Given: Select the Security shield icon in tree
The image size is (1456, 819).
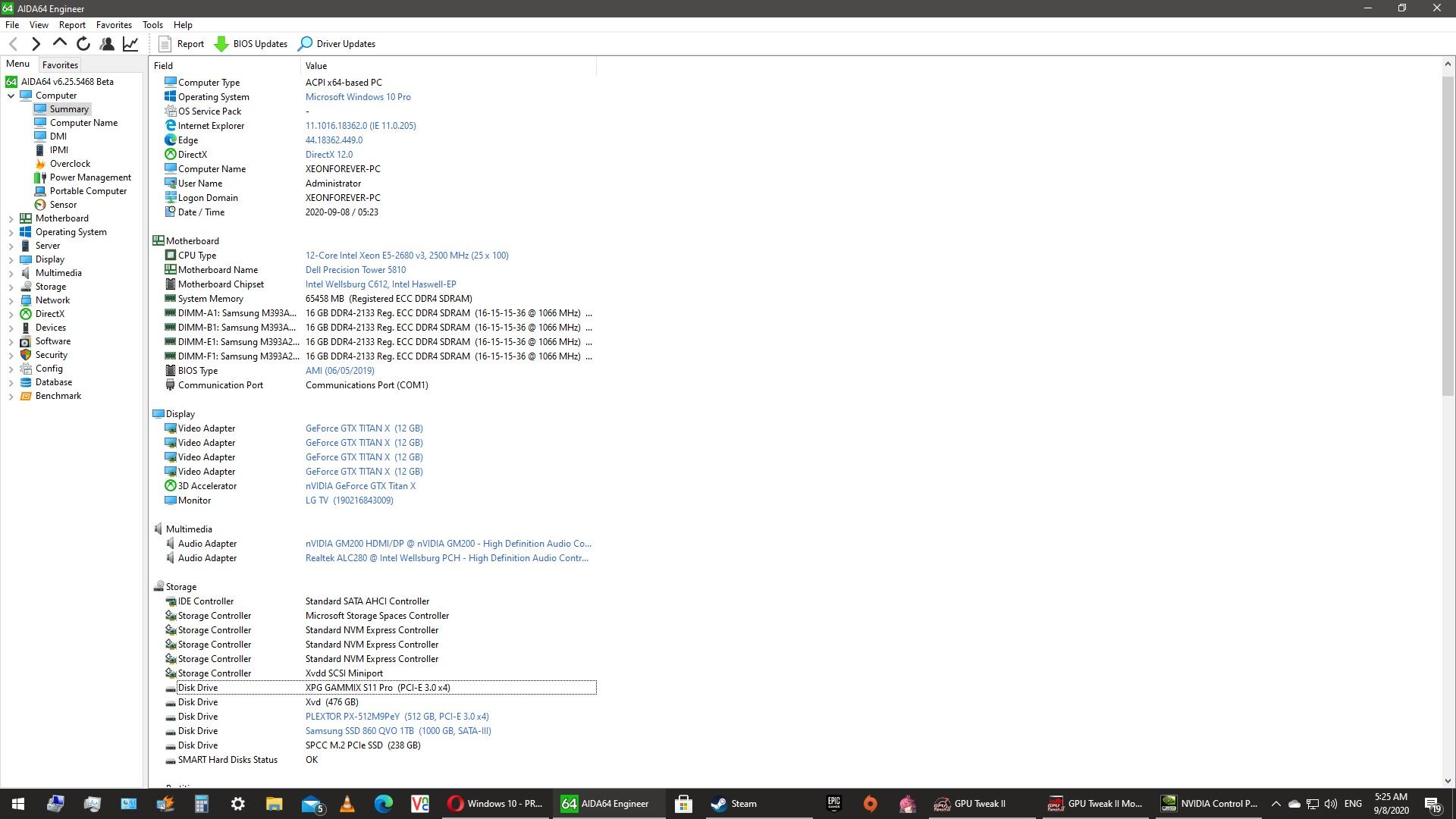Looking at the screenshot, I should 26,355.
